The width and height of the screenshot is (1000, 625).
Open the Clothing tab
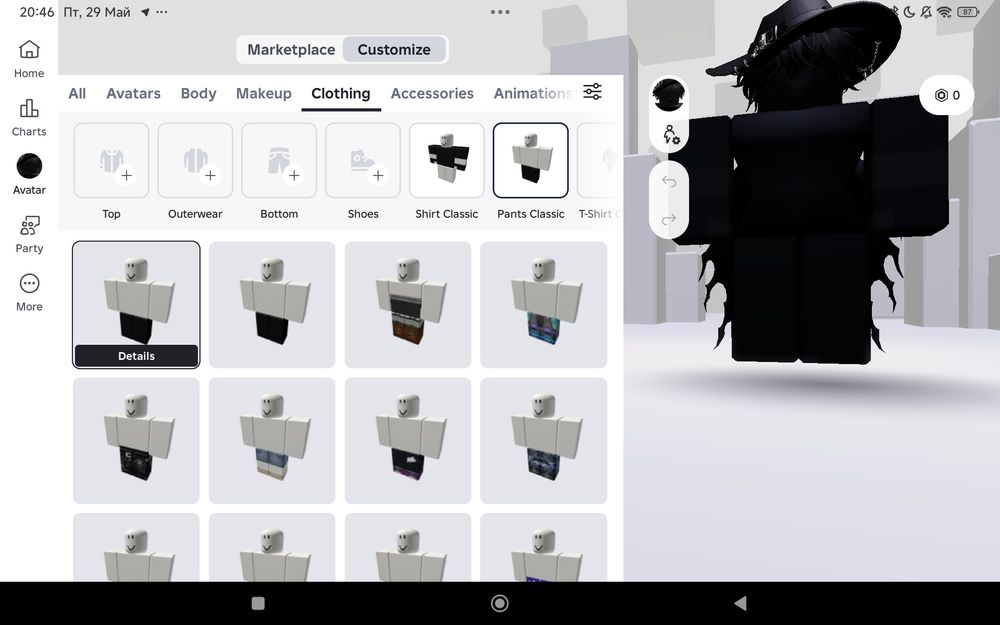pos(341,93)
